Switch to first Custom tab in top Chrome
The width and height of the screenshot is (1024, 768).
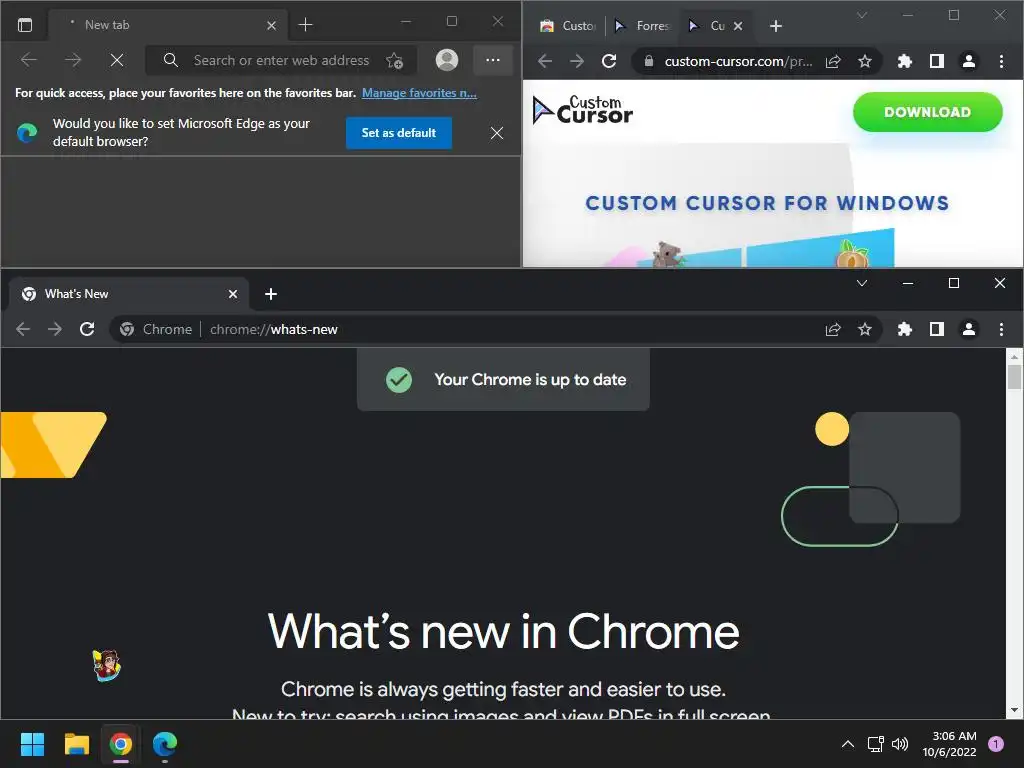pos(568,25)
